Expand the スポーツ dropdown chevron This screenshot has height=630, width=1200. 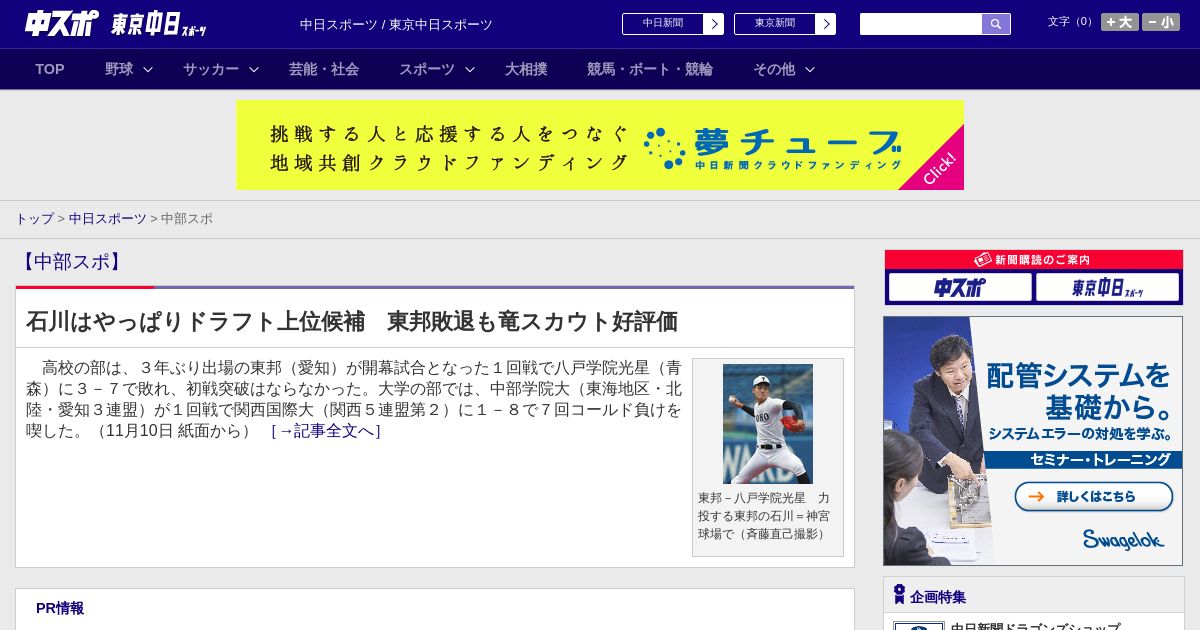tap(470, 69)
